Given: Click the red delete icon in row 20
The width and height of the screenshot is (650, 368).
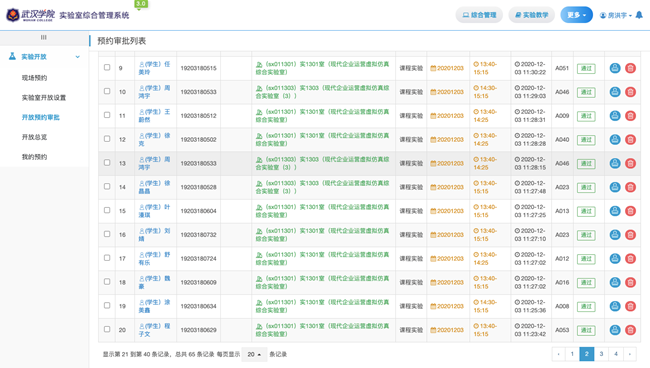Looking at the screenshot, I should coord(631,330).
